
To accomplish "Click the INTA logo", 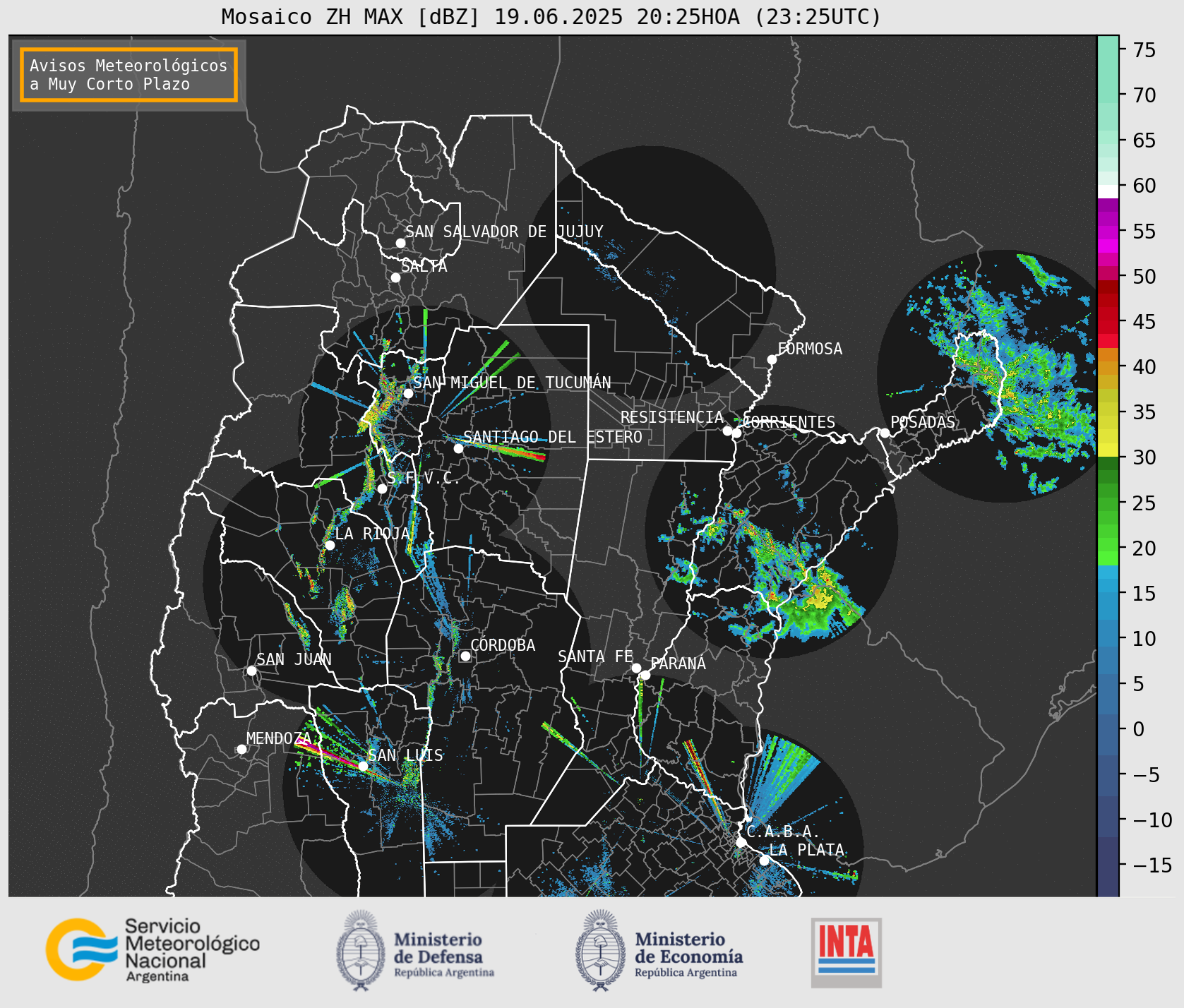I will [x=847, y=952].
